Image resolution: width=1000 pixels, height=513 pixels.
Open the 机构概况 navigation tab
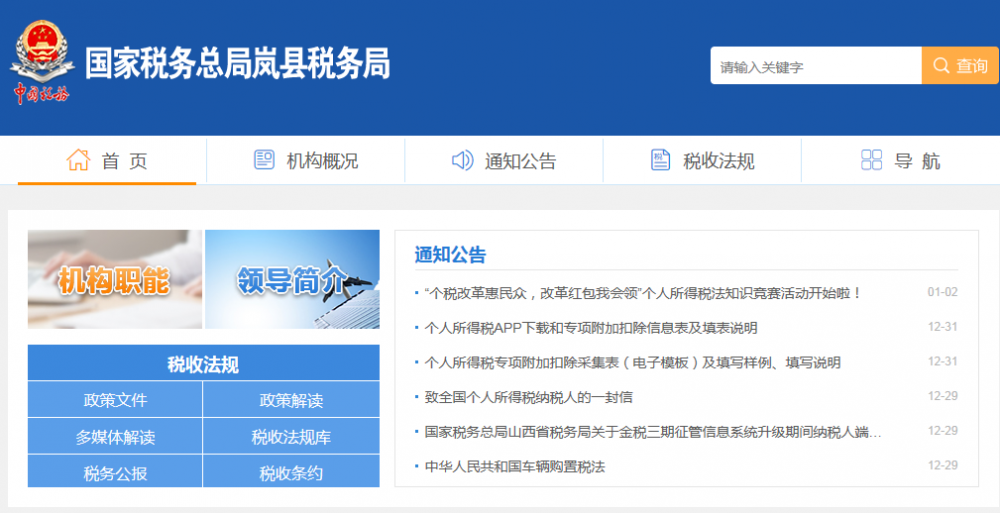pos(305,161)
